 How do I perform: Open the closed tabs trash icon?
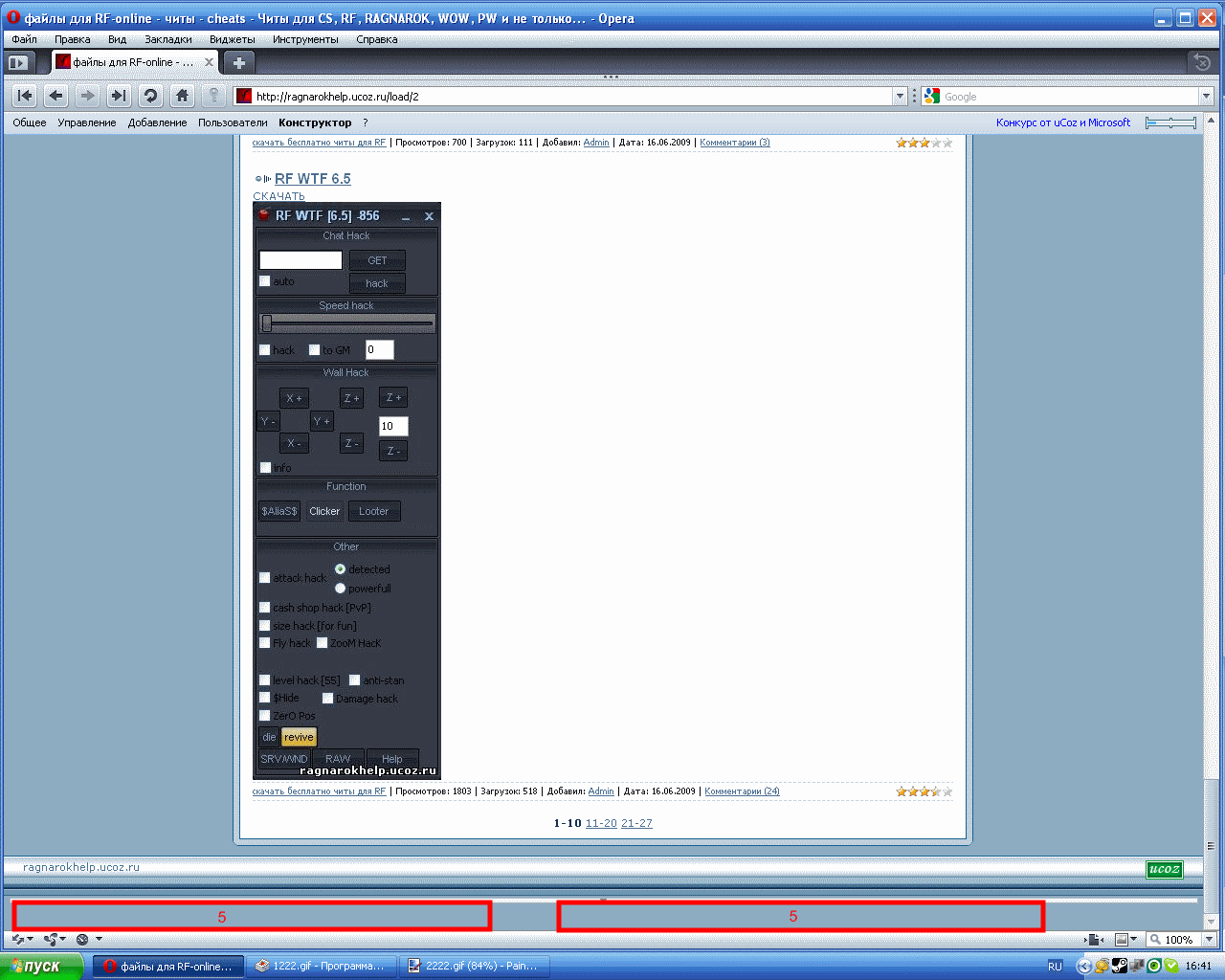pyautogui.click(x=1202, y=63)
